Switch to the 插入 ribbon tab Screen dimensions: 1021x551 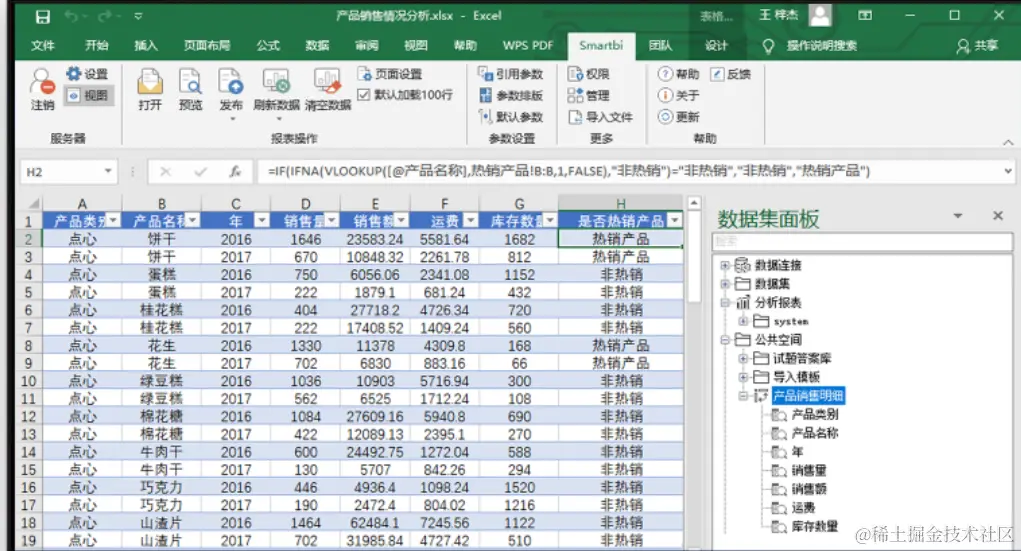[146, 46]
